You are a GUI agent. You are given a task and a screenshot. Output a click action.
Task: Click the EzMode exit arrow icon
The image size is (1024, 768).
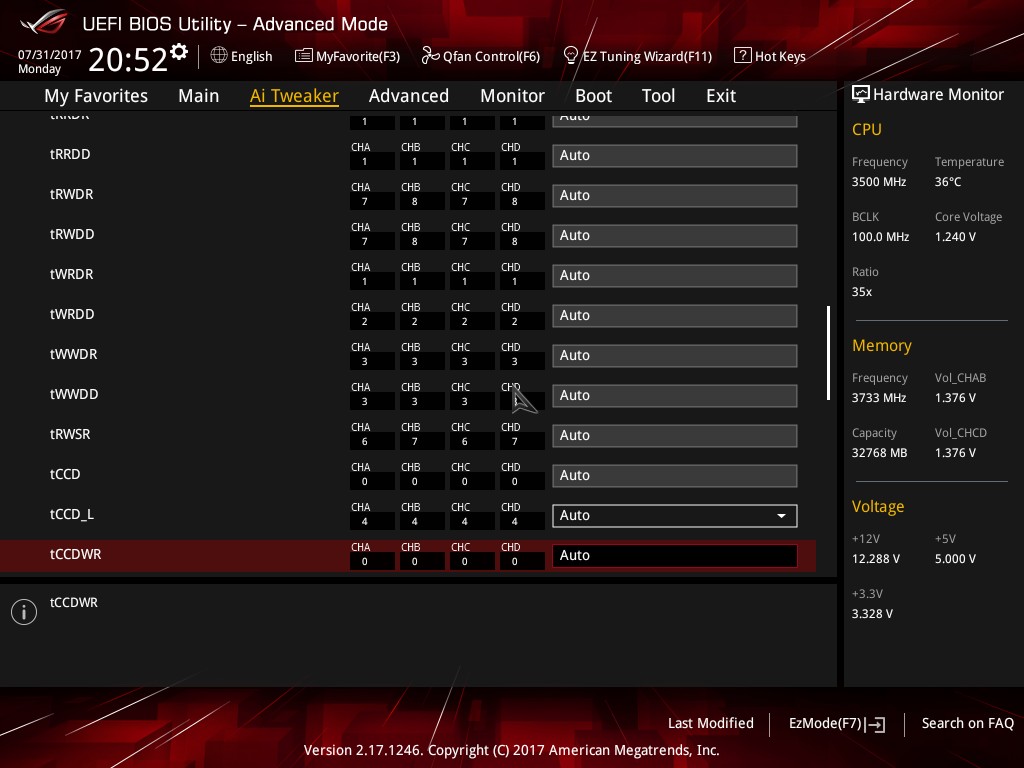click(x=876, y=724)
